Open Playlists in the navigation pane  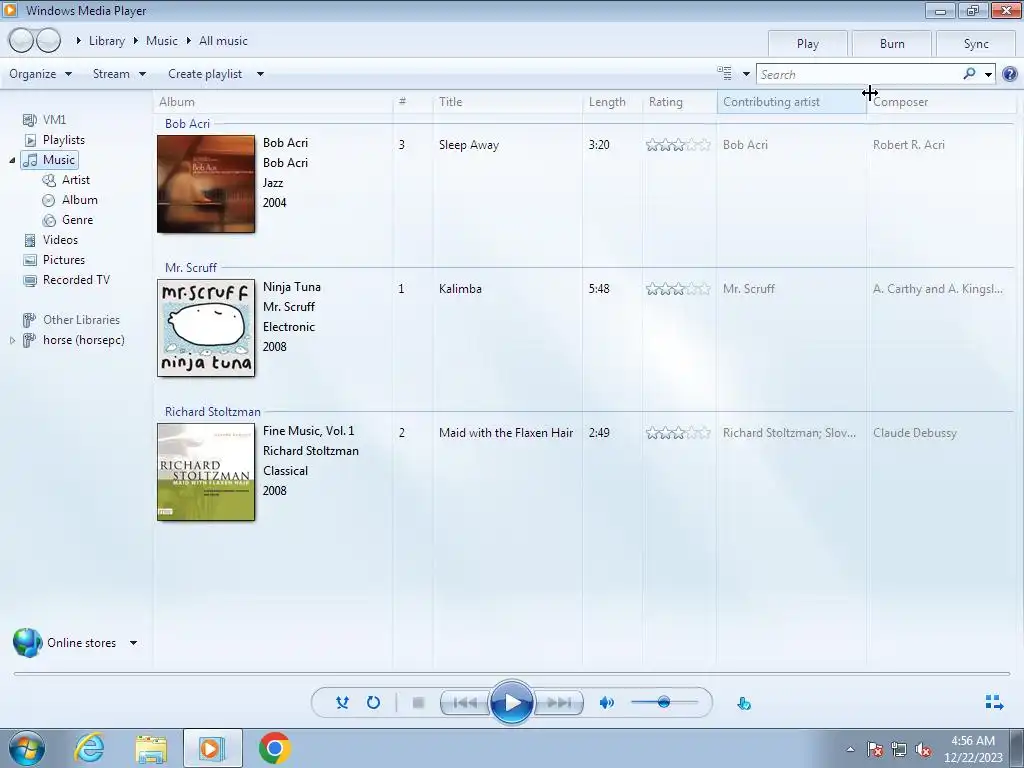point(63,140)
